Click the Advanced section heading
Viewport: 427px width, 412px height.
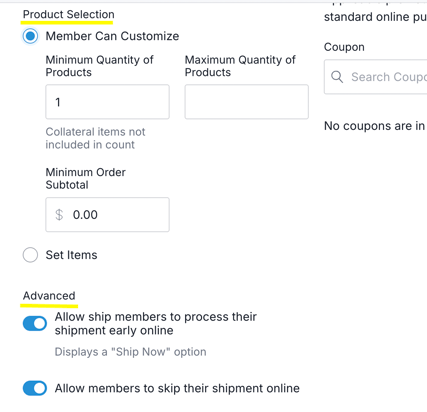49,296
